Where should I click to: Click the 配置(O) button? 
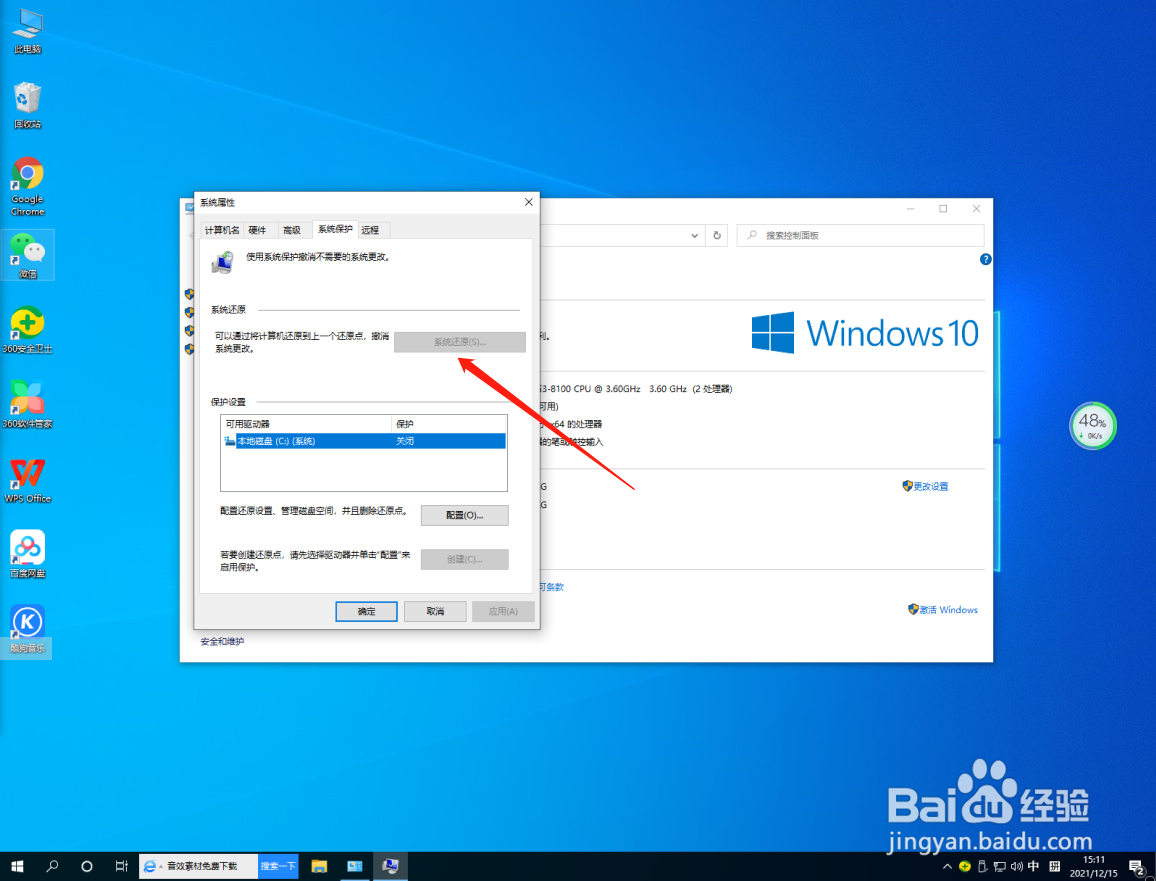coord(464,515)
